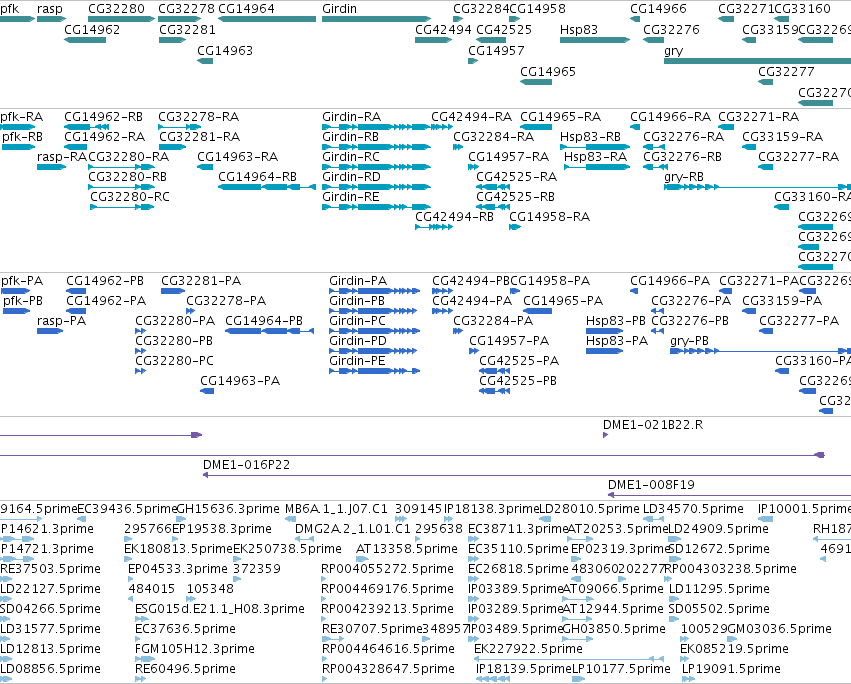Open the EK227922.5prime EST label

tap(528, 649)
